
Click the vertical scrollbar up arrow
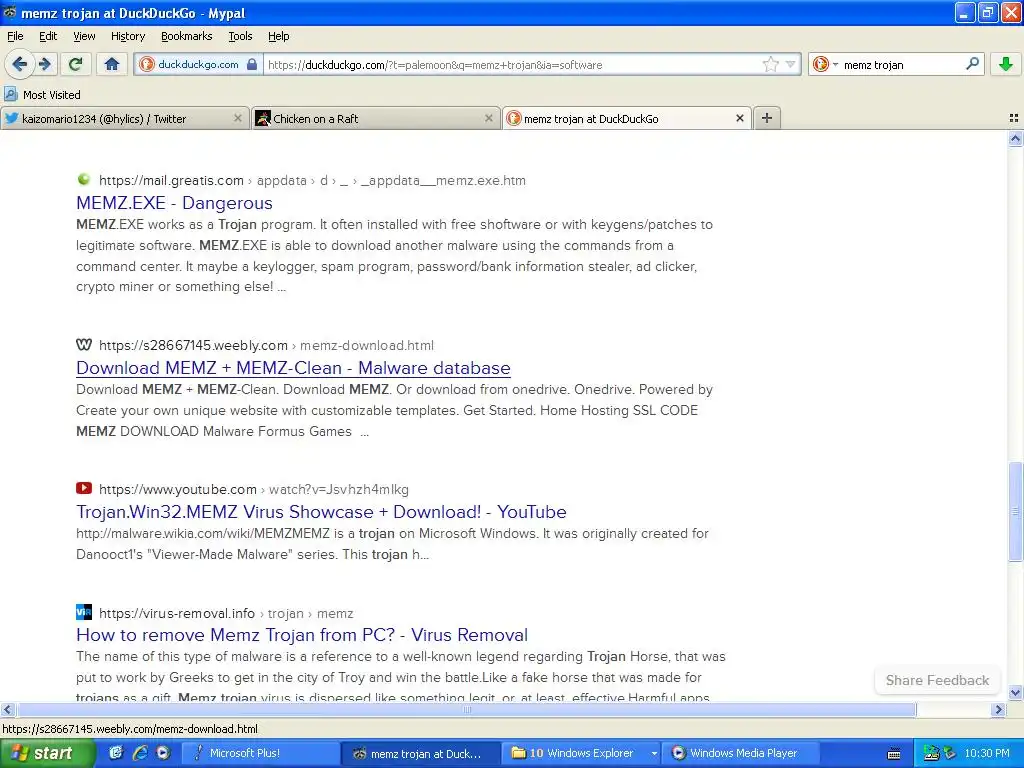(x=1015, y=138)
